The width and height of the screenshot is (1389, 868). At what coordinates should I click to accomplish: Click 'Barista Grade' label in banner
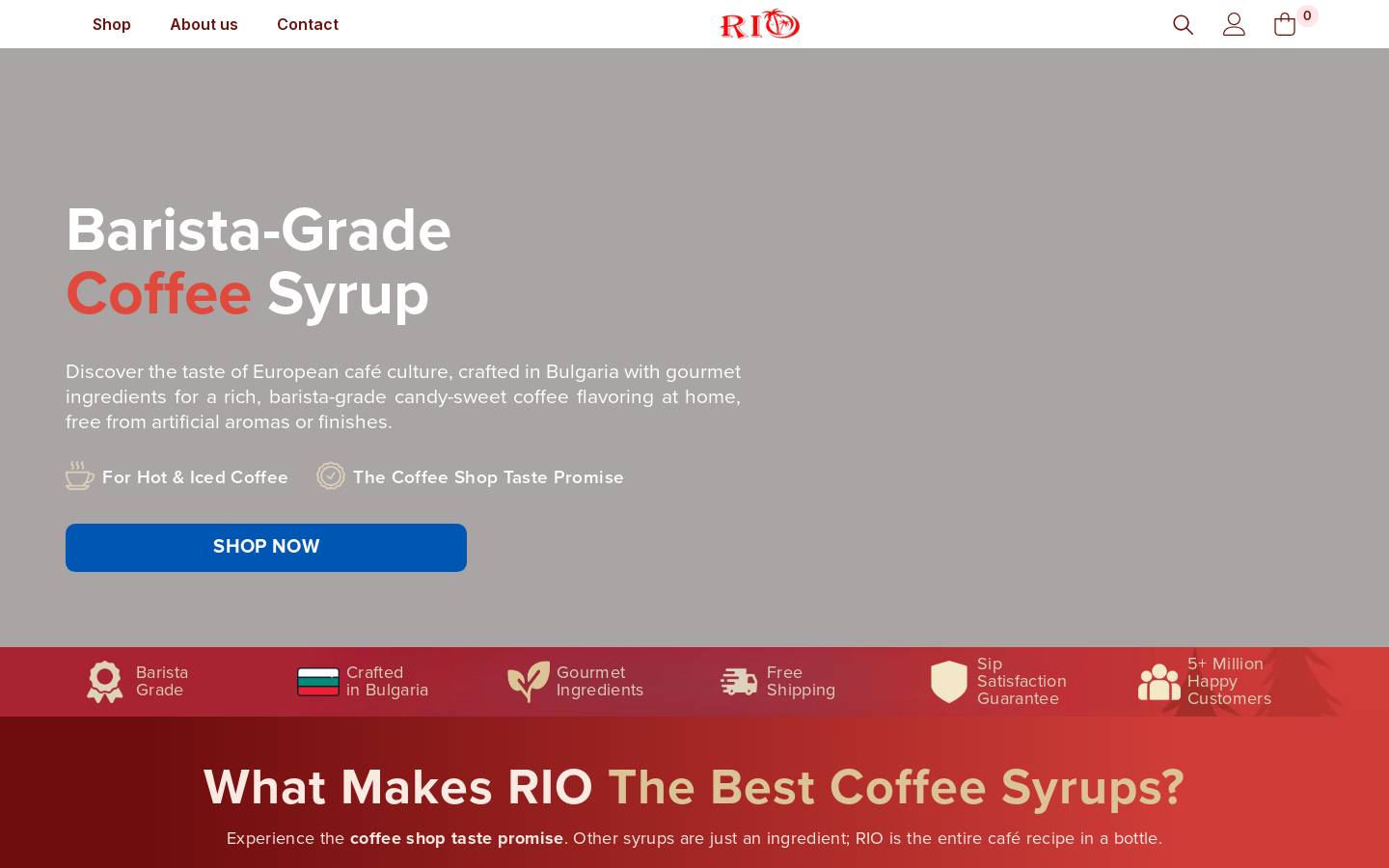point(162,681)
